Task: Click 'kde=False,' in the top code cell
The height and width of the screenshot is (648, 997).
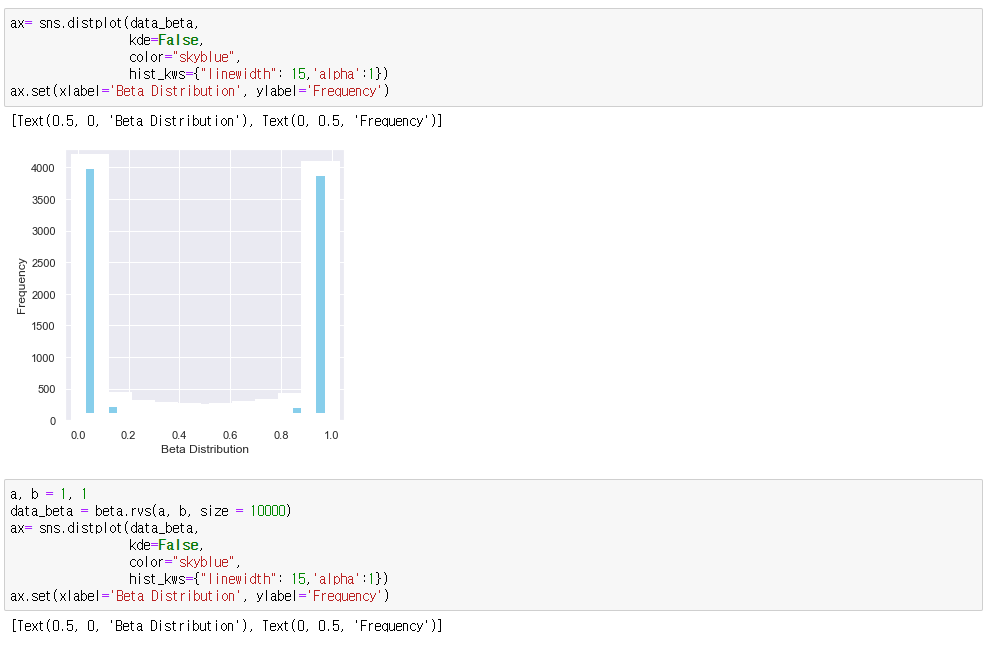Action: click(166, 40)
